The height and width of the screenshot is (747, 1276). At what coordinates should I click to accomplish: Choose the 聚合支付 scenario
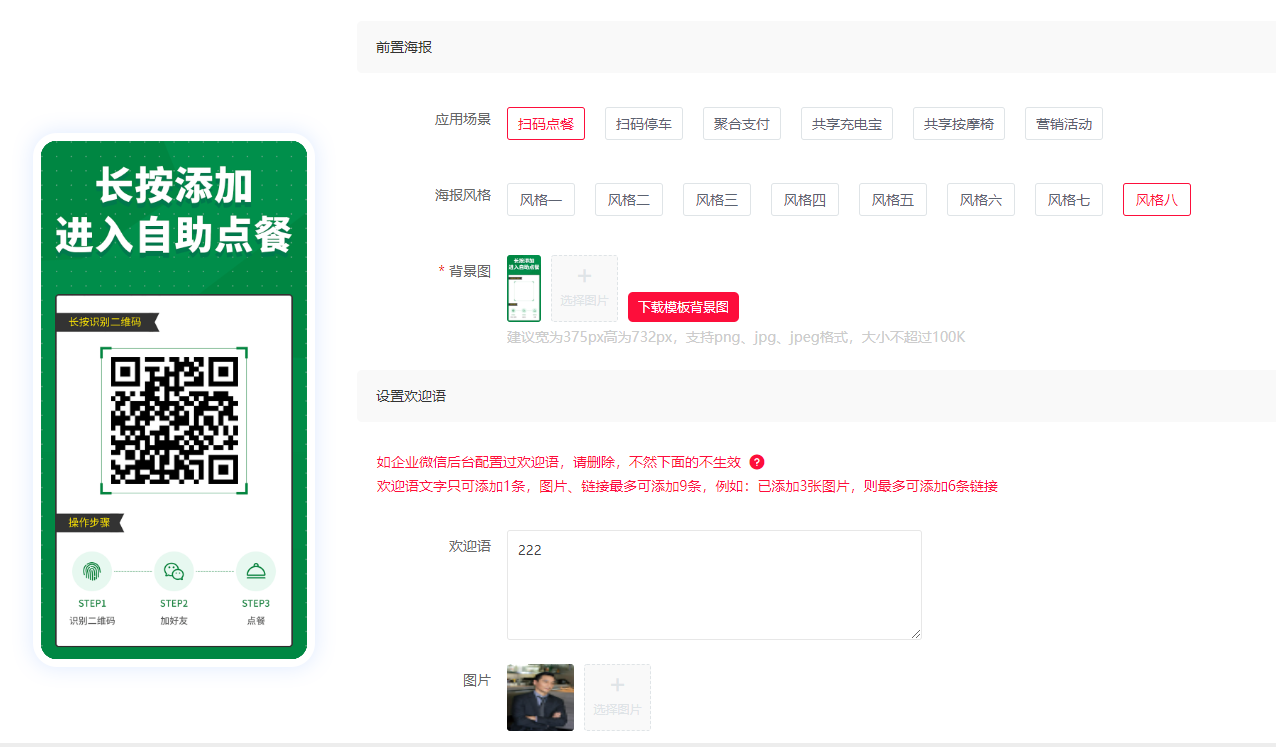pos(742,124)
